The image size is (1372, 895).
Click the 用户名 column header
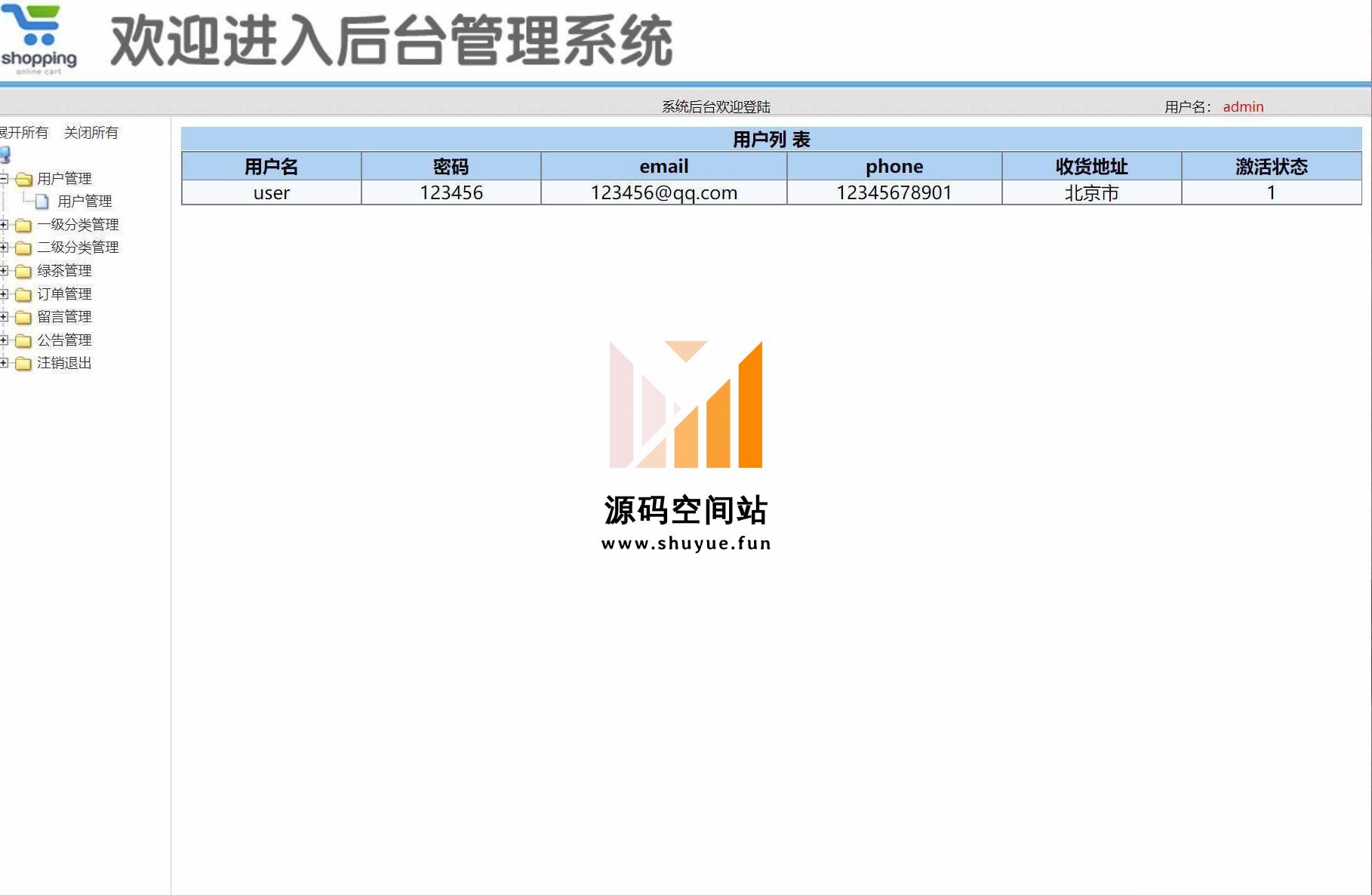click(x=271, y=166)
